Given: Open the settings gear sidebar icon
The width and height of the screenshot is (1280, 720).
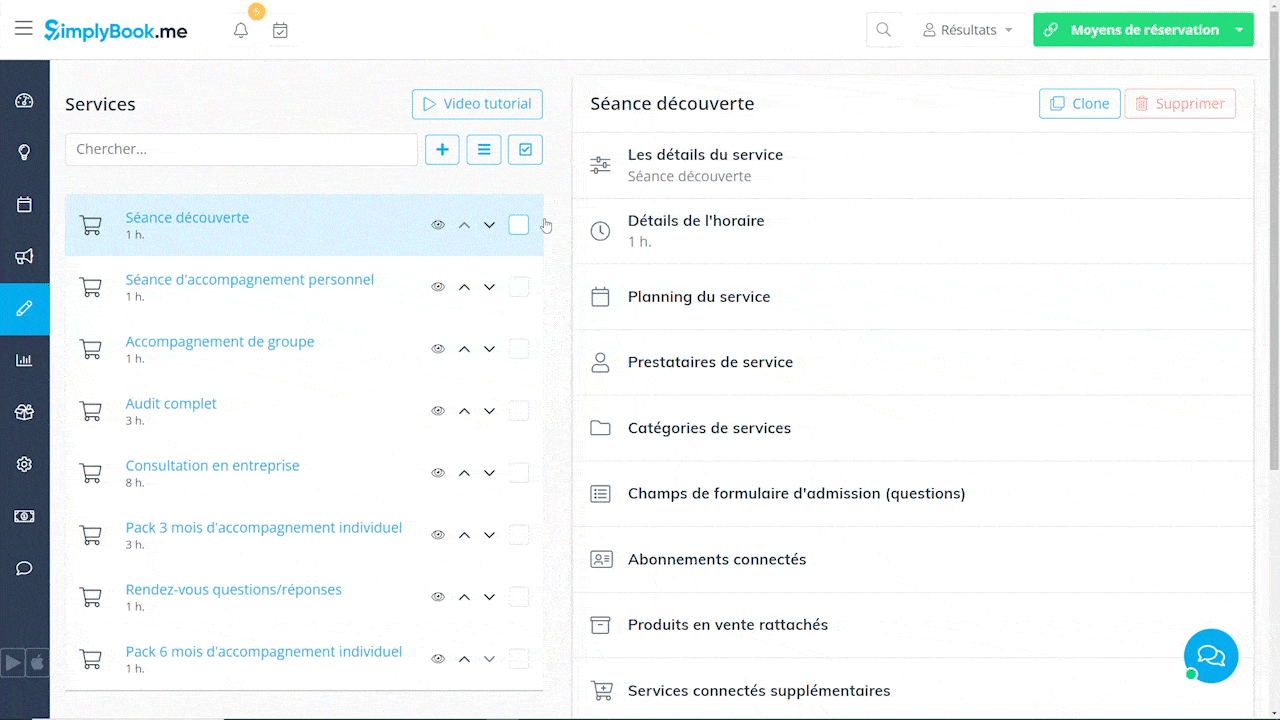Looking at the screenshot, I should [25, 465].
